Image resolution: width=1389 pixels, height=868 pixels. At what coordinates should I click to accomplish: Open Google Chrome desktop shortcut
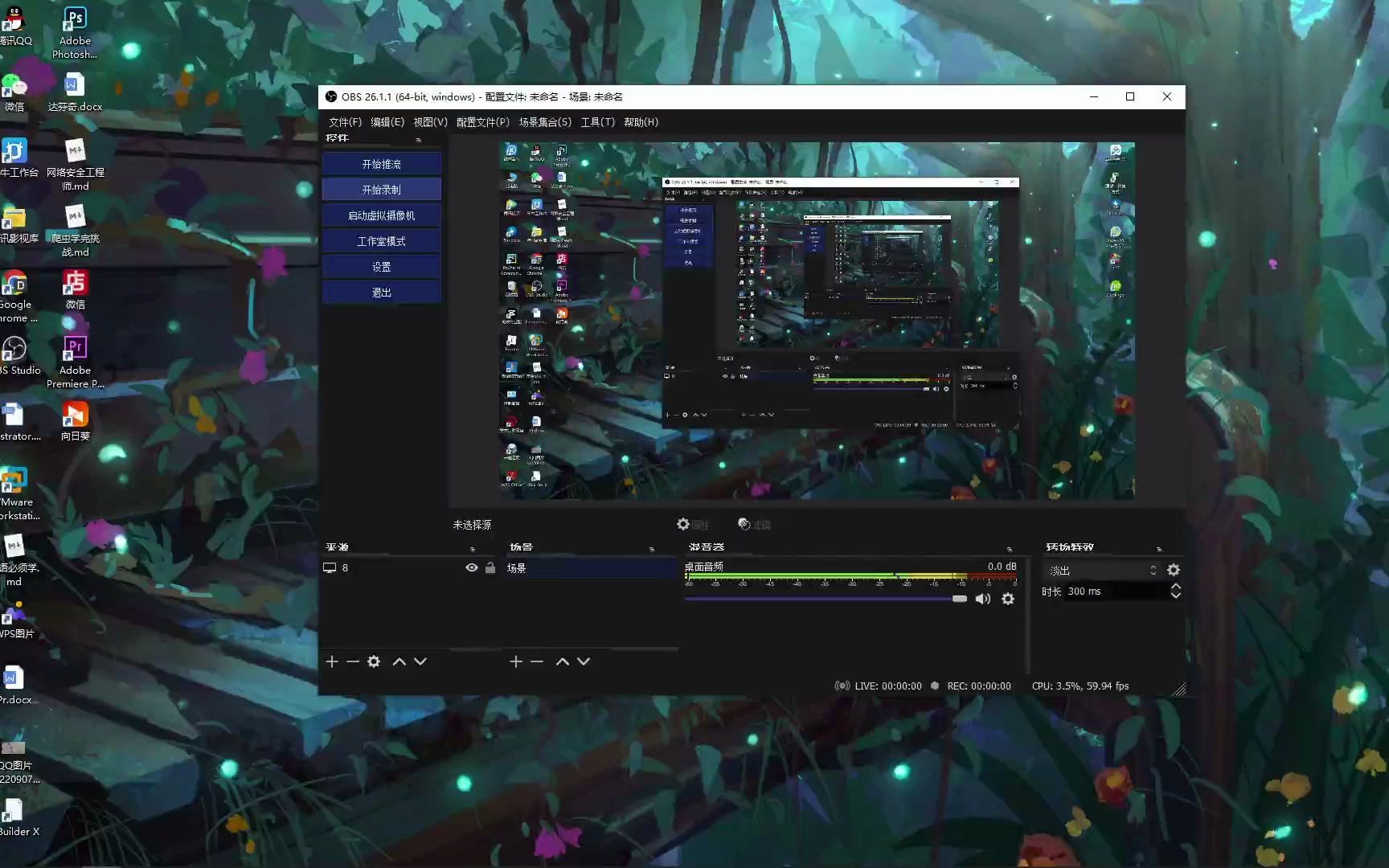click(x=16, y=296)
